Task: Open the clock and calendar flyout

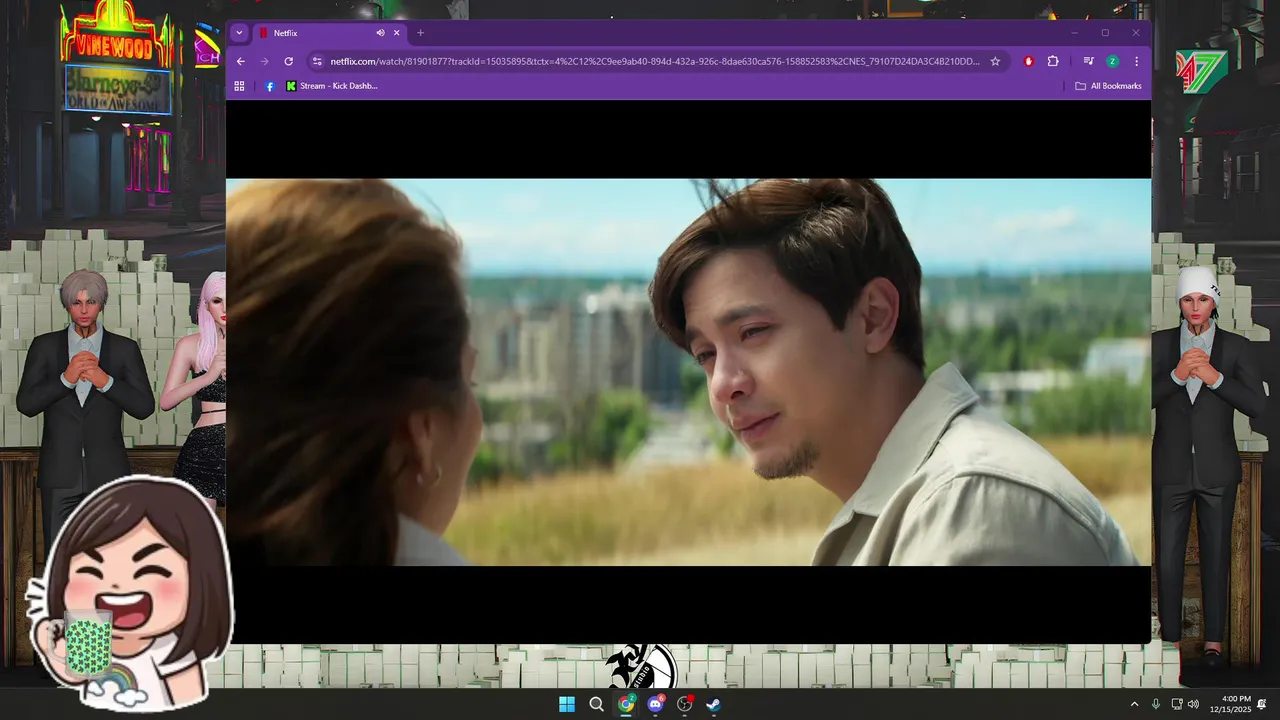Action: click(x=1230, y=704)
